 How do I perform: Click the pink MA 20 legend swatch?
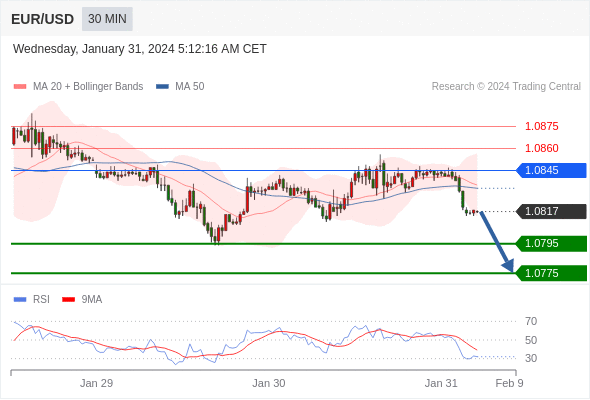tap(20, 87)
